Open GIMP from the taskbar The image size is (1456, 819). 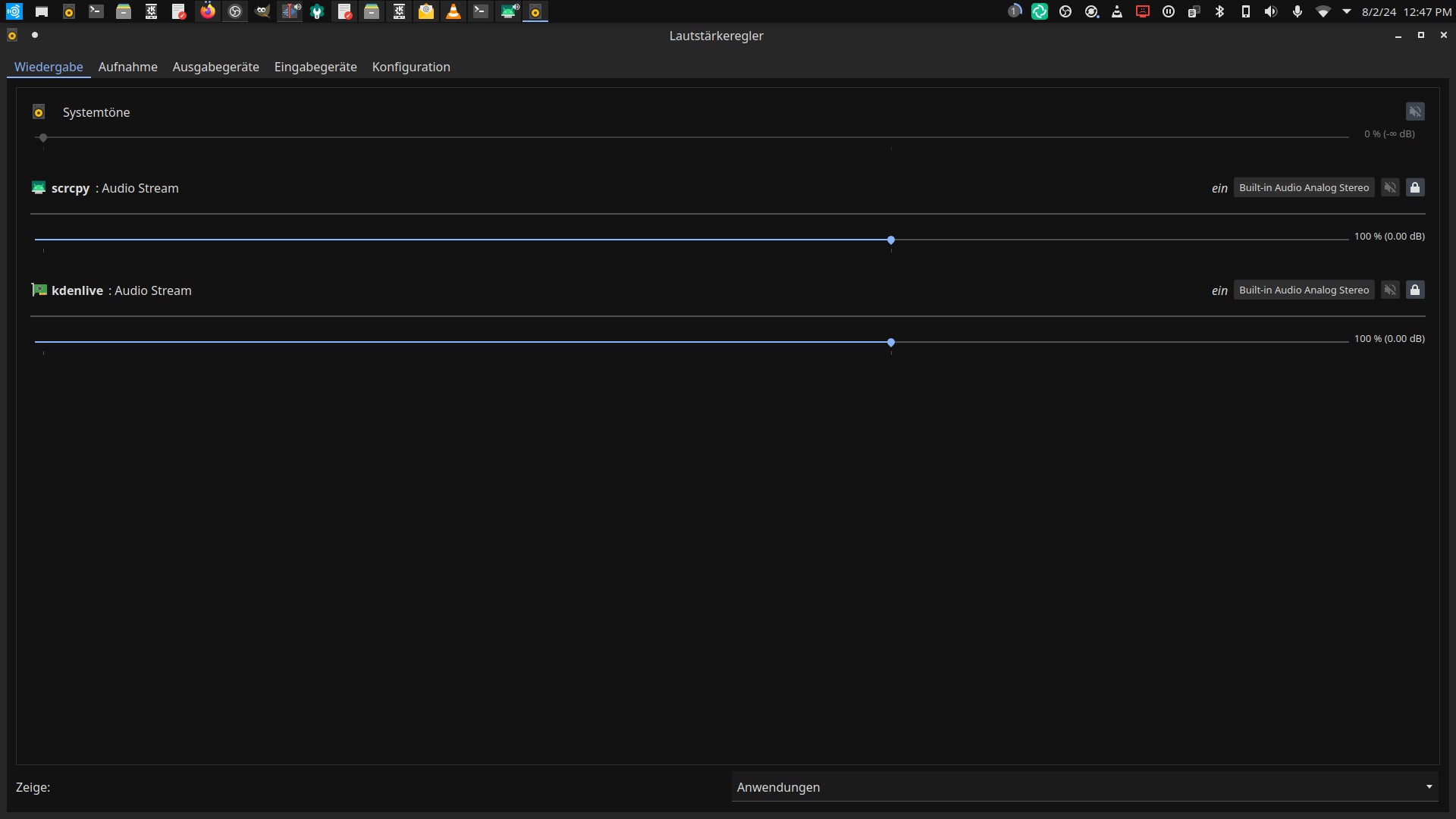point(262,11)
